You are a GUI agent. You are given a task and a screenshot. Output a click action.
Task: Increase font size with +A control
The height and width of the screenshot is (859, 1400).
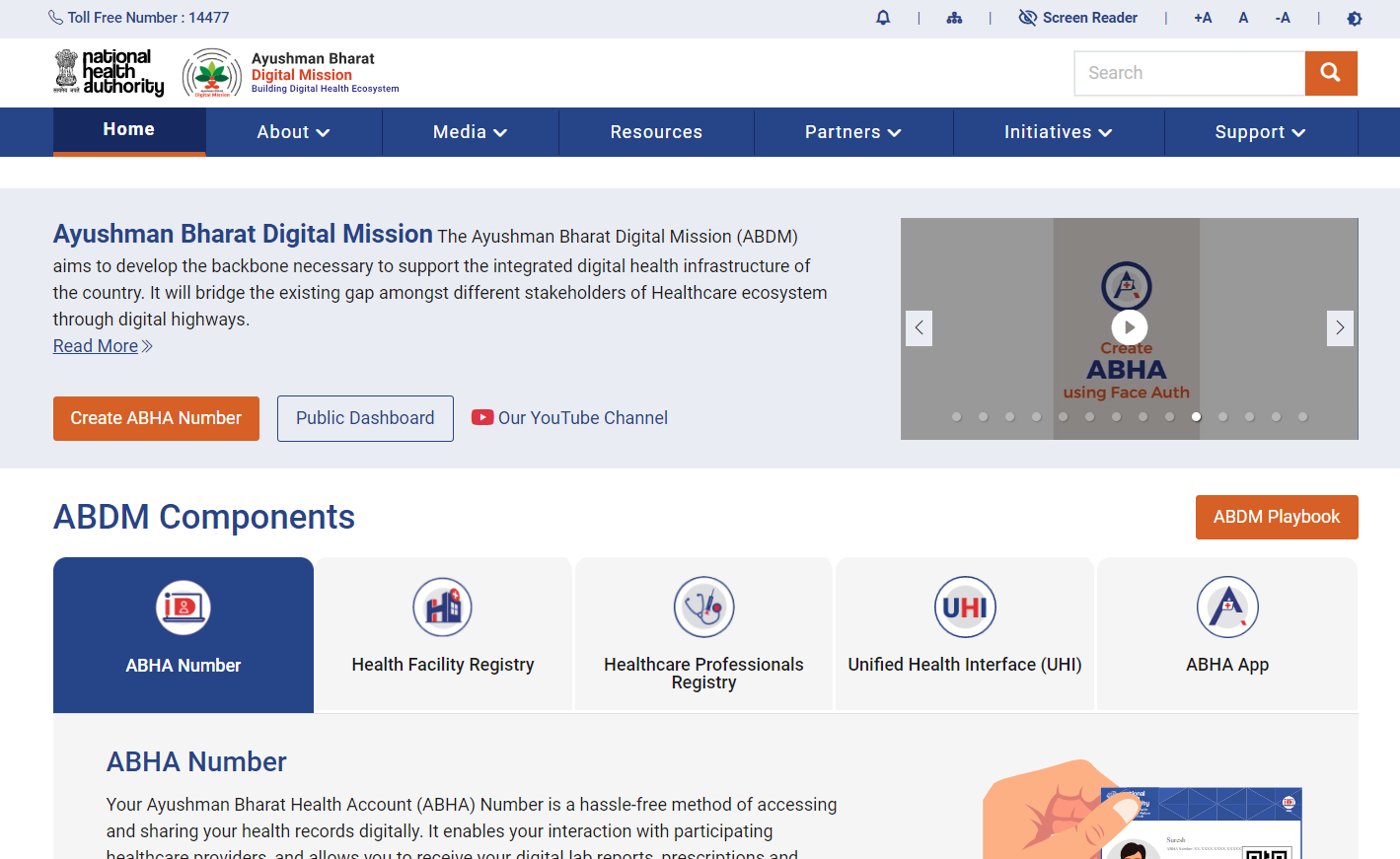[x=1202, y=18]
